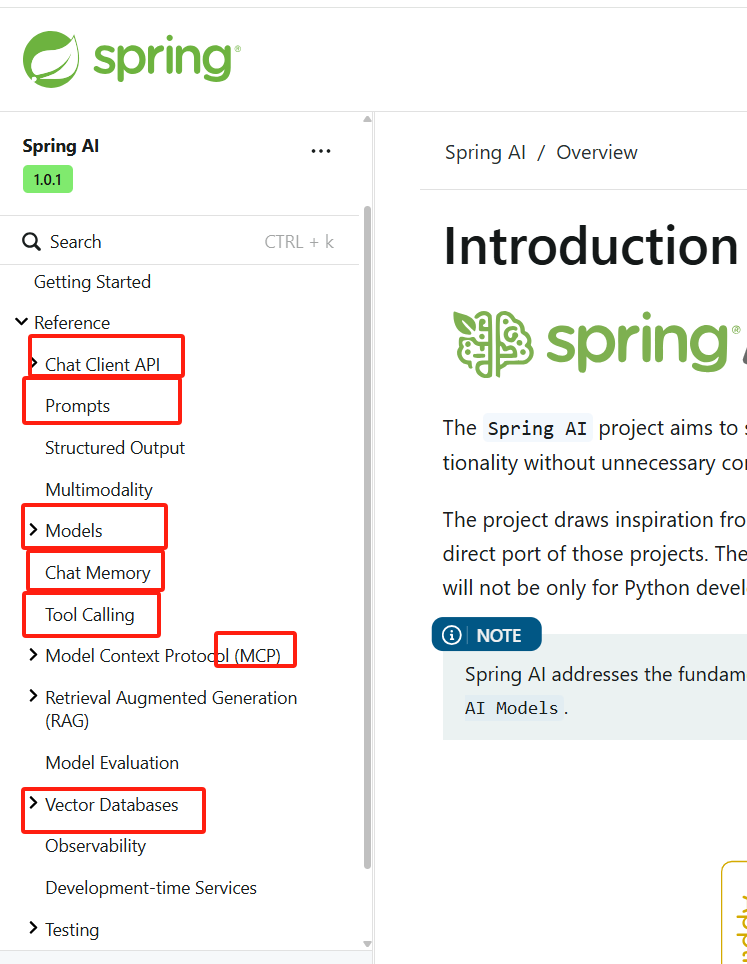Click the Spring AI brain logo image

pyautogui.click(x=493, y=344)
